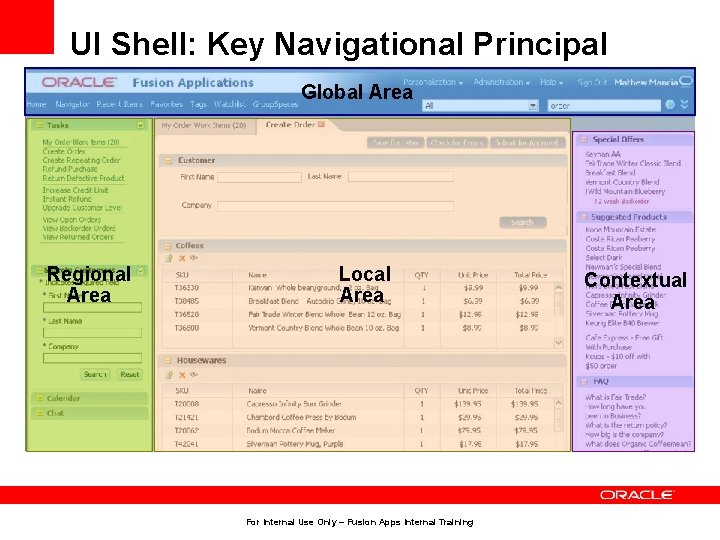This screenshot has height=540, width=720.
Task: Open the Tasks panel dropdown menu
Action: pos(141,125)
